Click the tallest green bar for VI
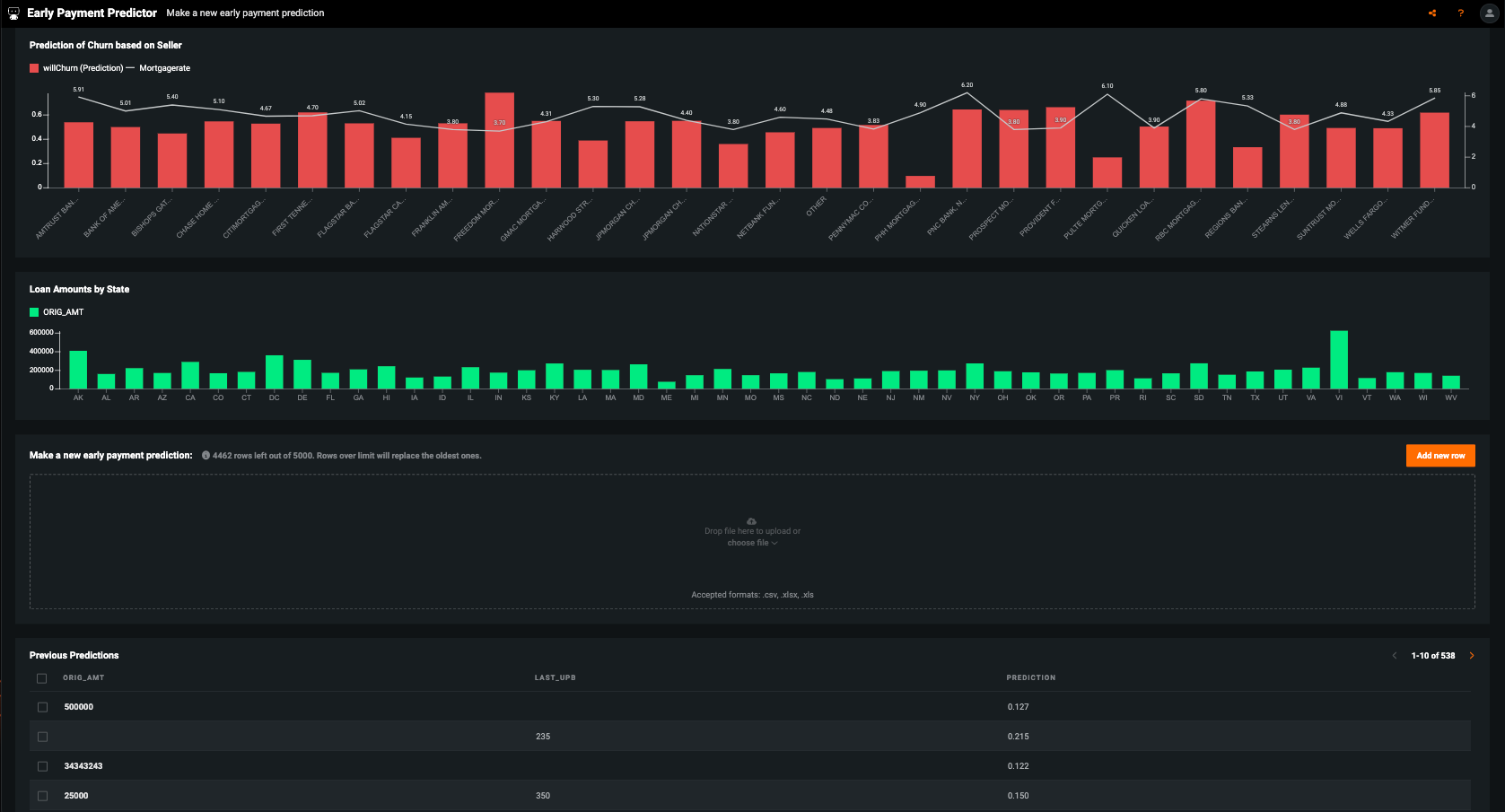 pyautogui.click(x=1338, y=360)
